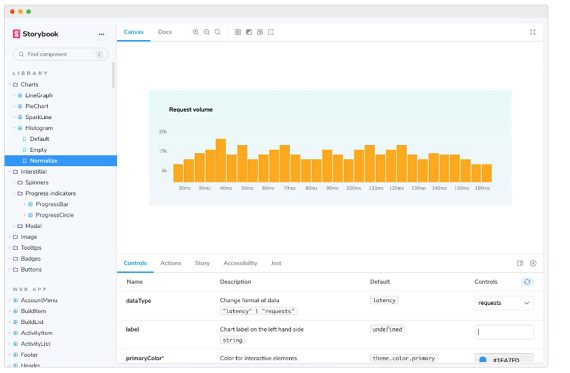Viewport: 570px width, 373px height.
Task: Click the Find component search box
Action: click(61, 54)
